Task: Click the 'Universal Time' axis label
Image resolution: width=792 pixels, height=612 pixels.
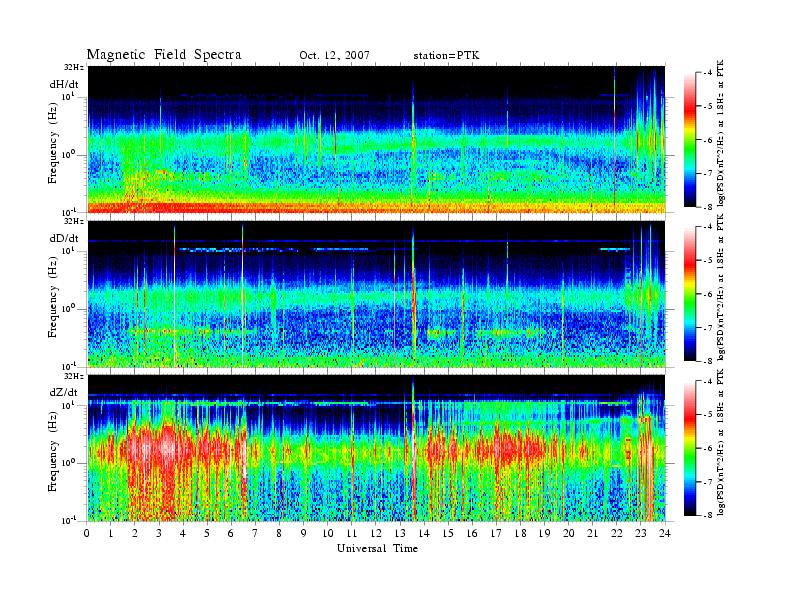Action: 377,548
